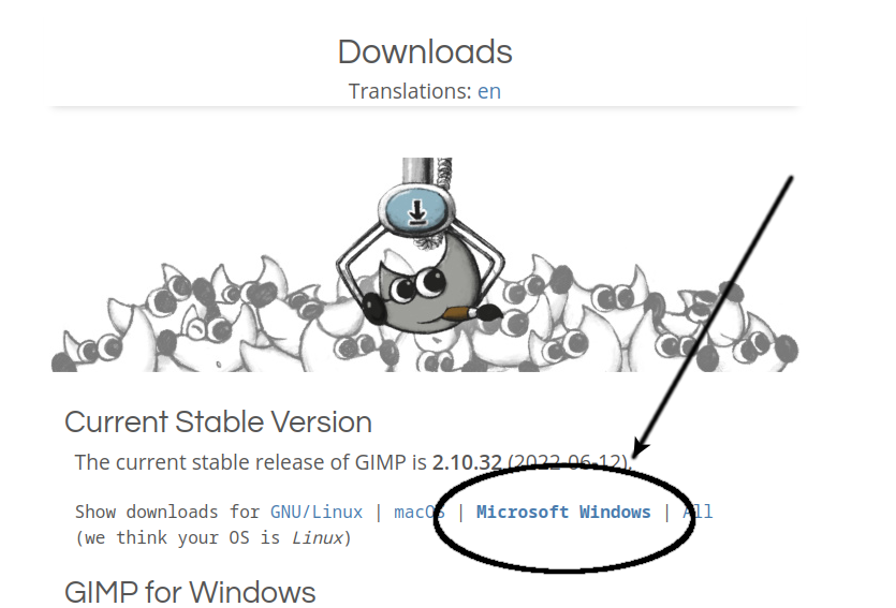The height and width of the screenshot is (608, 896).
Task: Click the Downloads page title
Action: coord(425,52)
